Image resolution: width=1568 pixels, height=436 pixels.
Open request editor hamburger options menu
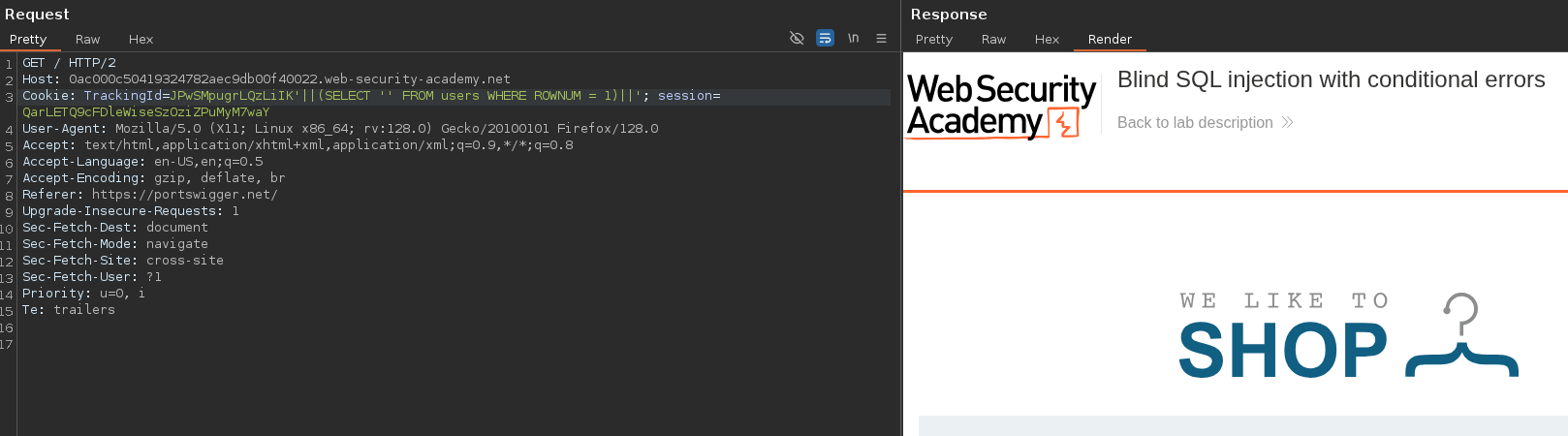click(881, 38)
